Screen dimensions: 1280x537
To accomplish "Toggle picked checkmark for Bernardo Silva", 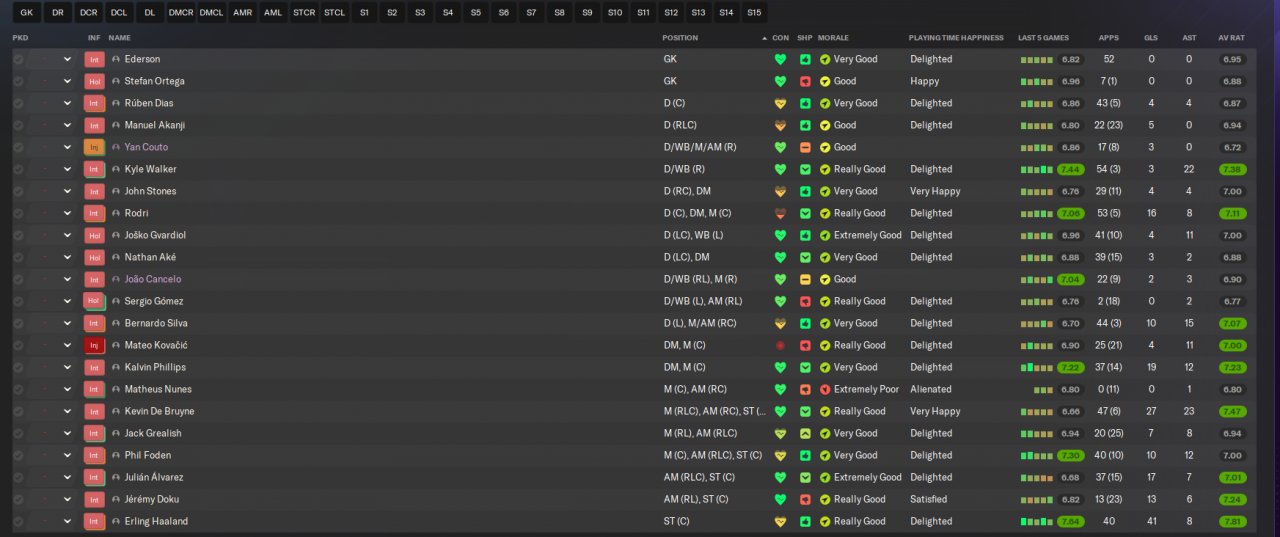I will [x=18, y=323].
